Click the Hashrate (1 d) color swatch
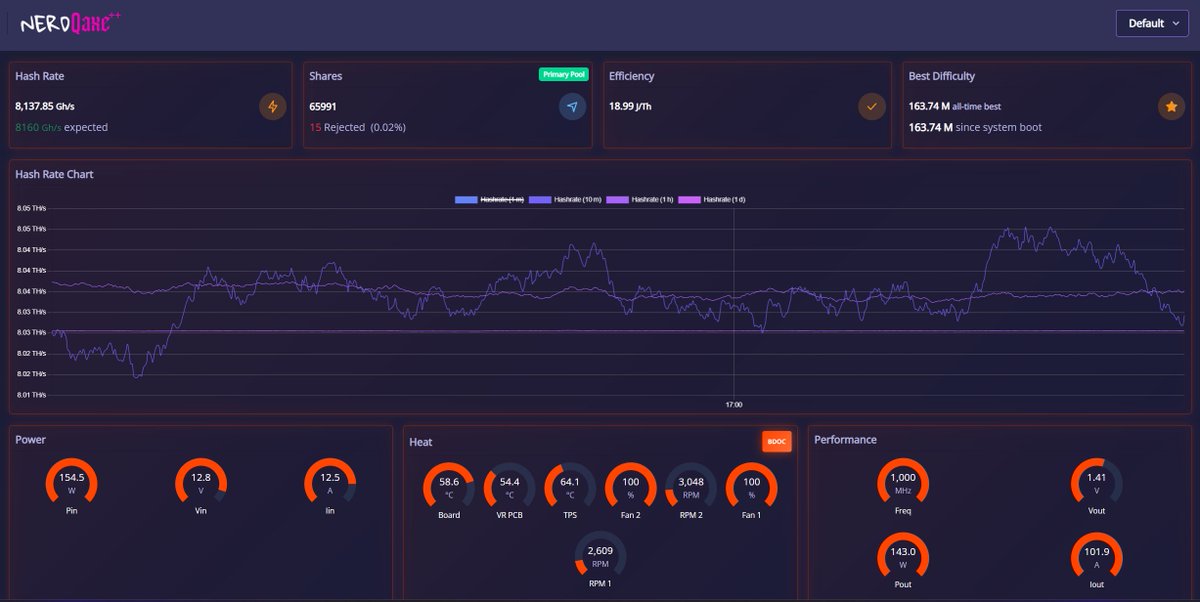Image resolution: width=1200 pixels, height=602 pixels. click(x=689, y=200)
